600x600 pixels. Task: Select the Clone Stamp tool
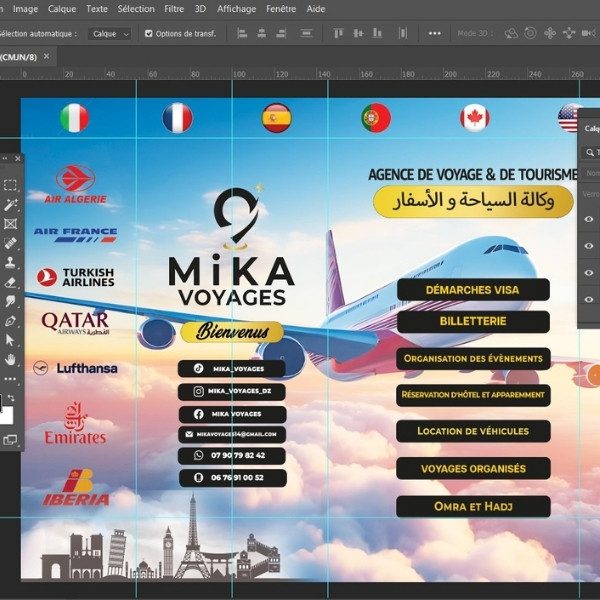11,262
